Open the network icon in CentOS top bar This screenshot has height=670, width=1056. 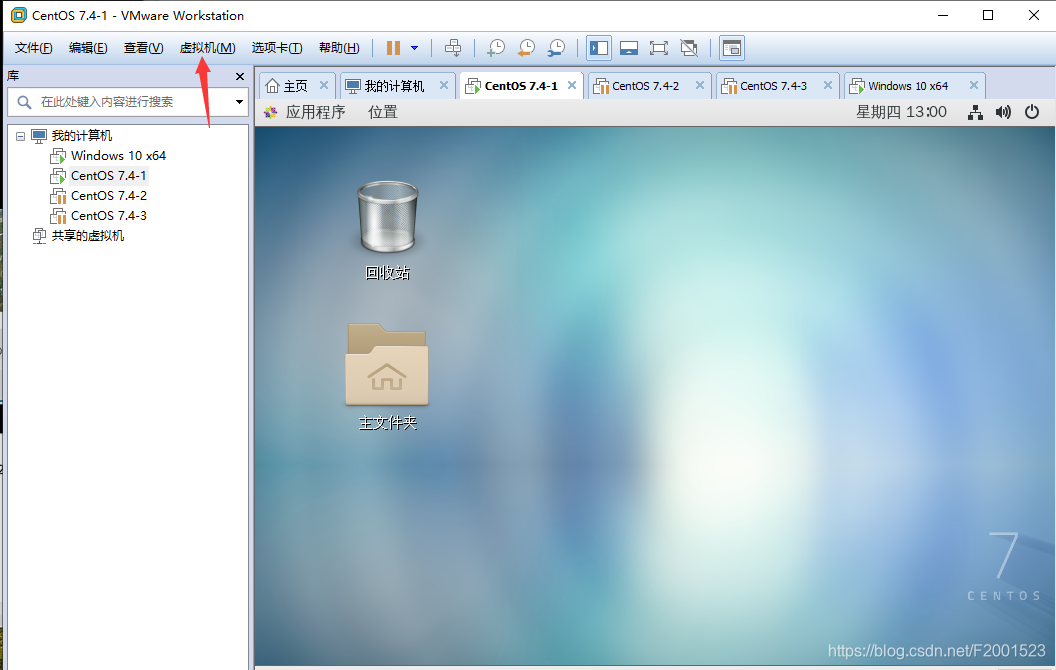point(975,112)
